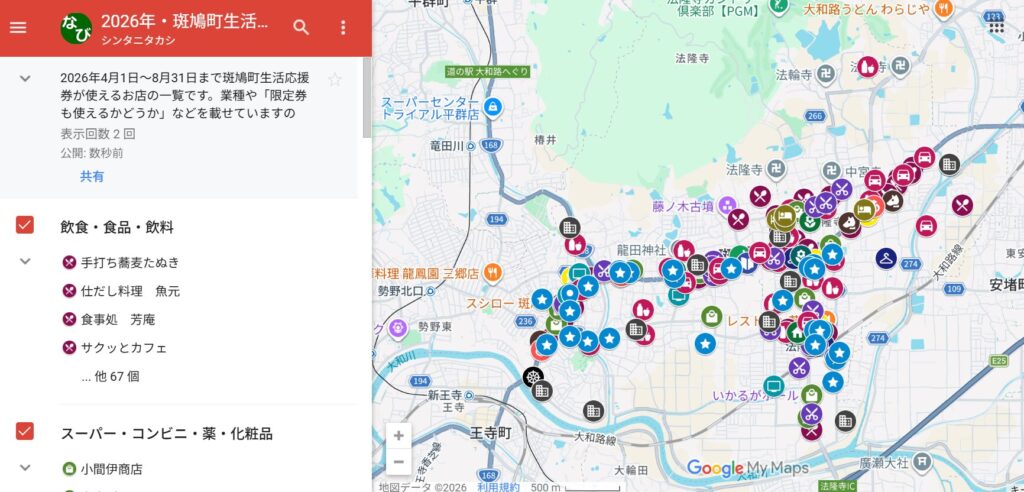Collapse the 飲食・食品・飲料 item list chevron

(25, 261)
